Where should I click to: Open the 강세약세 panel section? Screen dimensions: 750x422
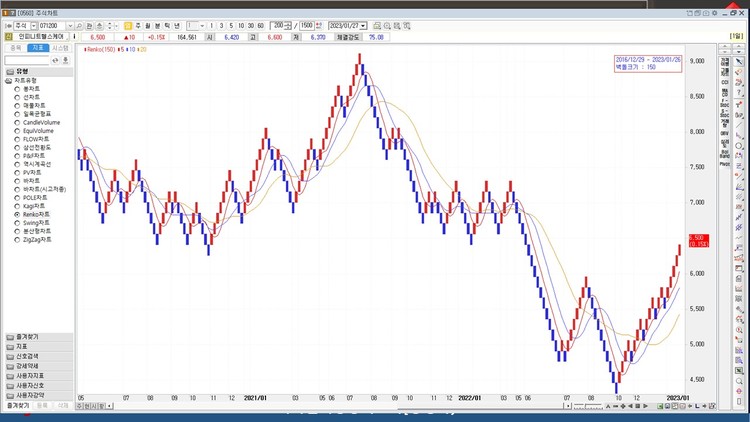[30, 366]
